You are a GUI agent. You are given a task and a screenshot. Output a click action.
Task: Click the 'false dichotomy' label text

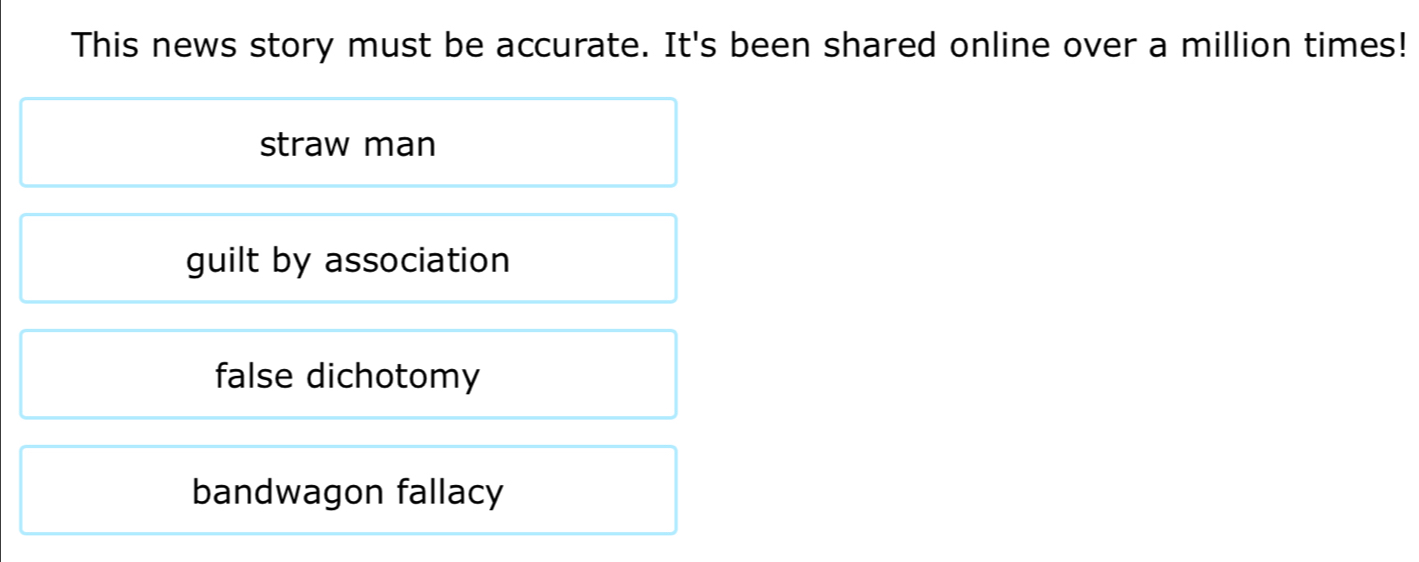click(348, 377)
